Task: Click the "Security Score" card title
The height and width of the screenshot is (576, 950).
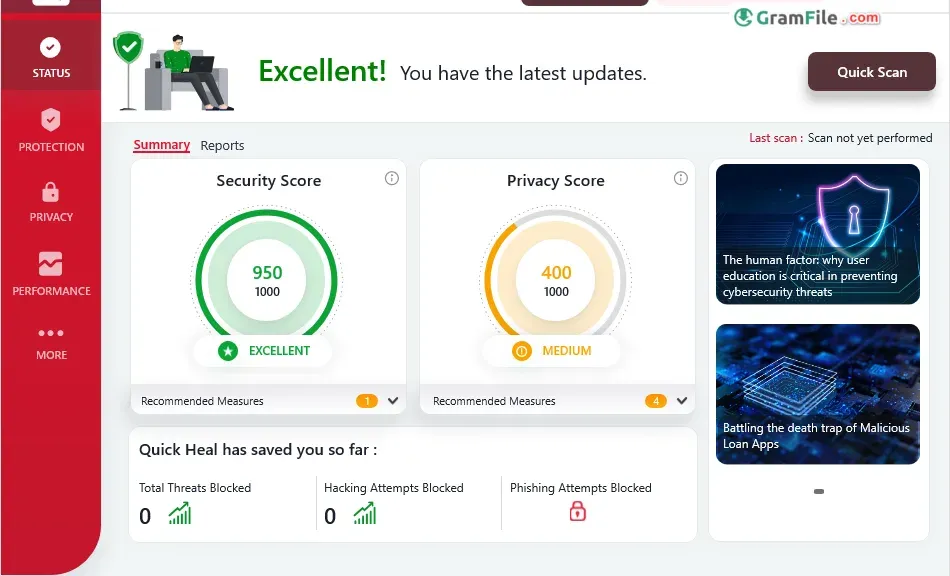Action: (269, 180)
